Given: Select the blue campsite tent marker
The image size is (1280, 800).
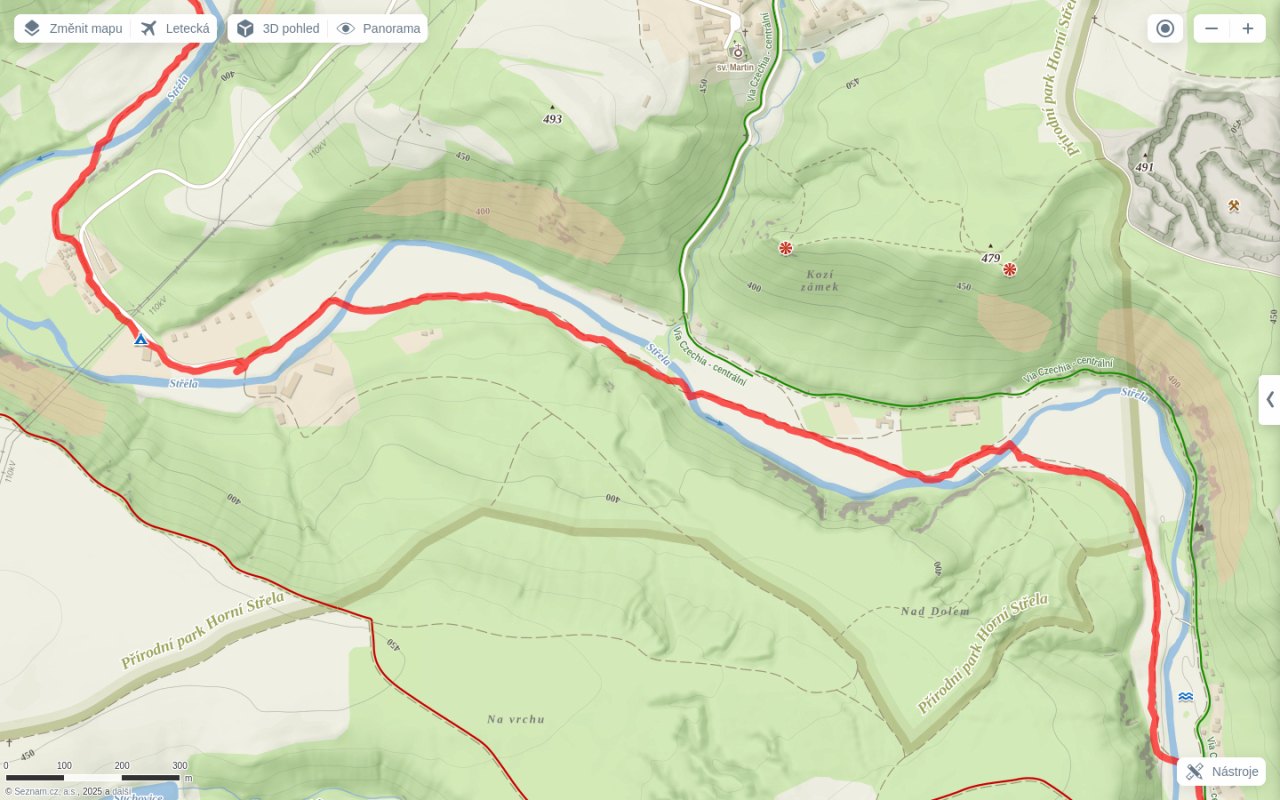Looking at the screenshot, I should (x=141, y=340).
